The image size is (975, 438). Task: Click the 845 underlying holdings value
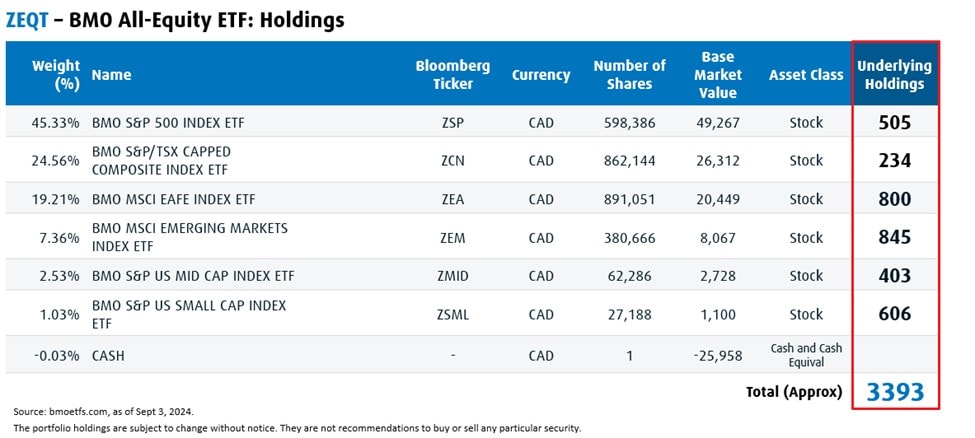pyautogui.click(x=895, y=238)
